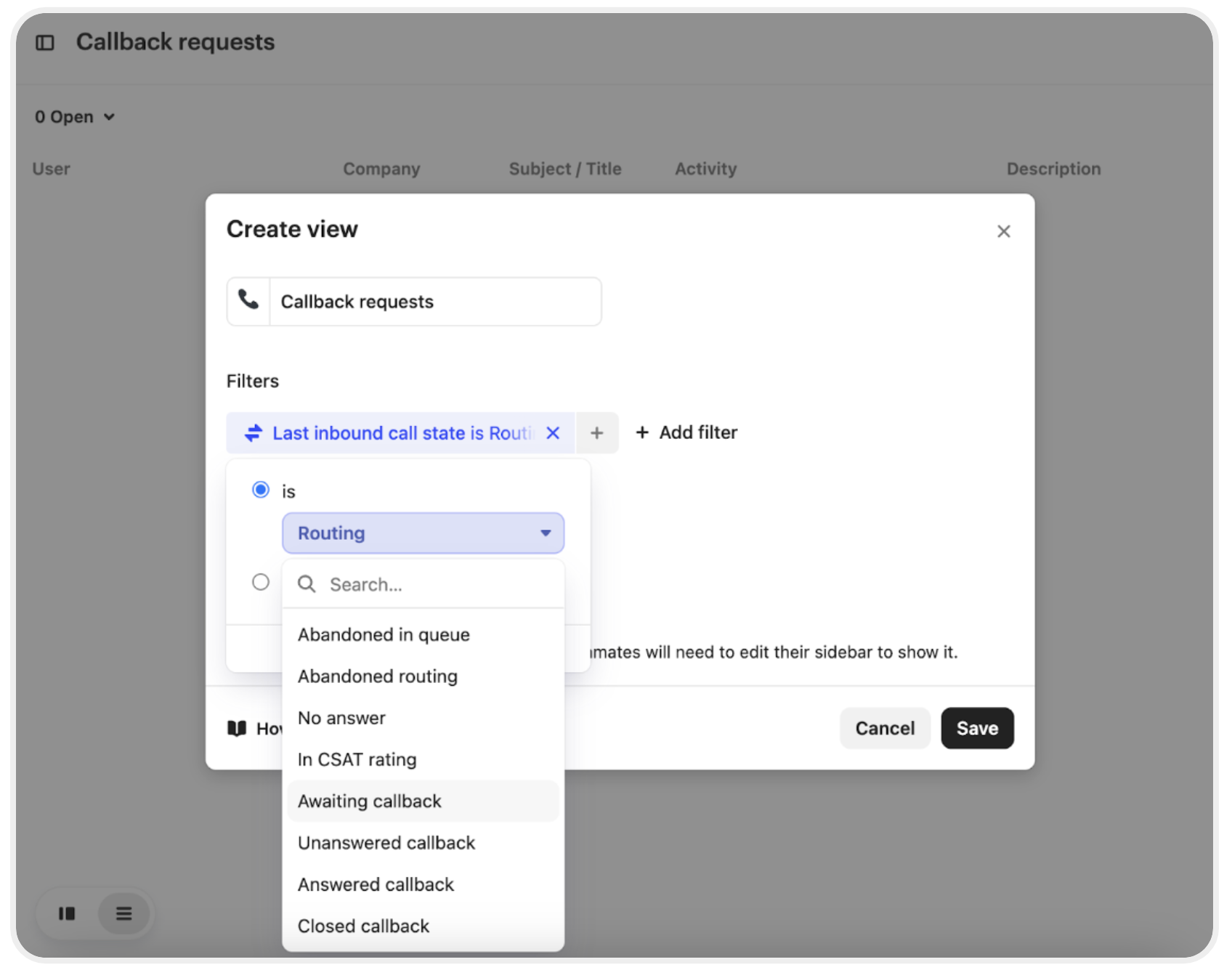Select Abandoned in queue option

(x=384, y=635)
